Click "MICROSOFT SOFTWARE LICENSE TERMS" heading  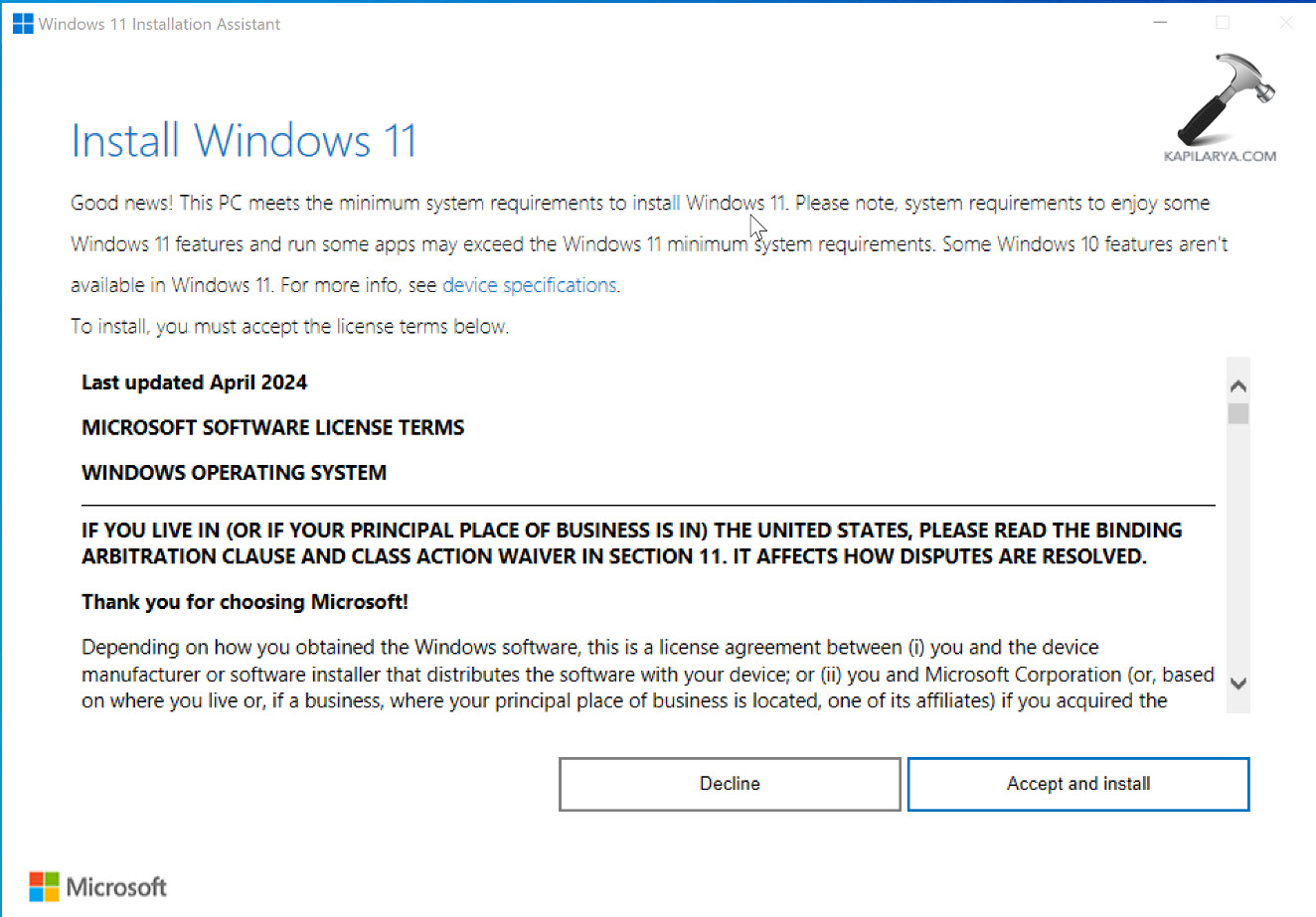click(273, 427)
